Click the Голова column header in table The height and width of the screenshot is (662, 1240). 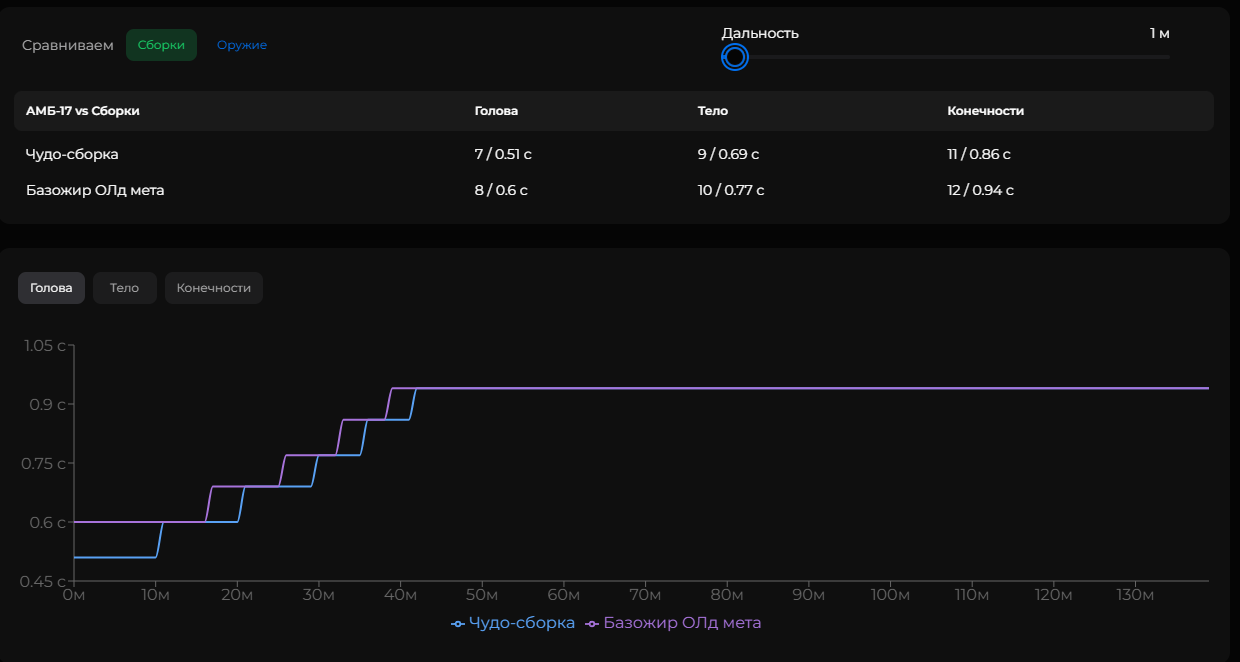click(x=496, y=111)
